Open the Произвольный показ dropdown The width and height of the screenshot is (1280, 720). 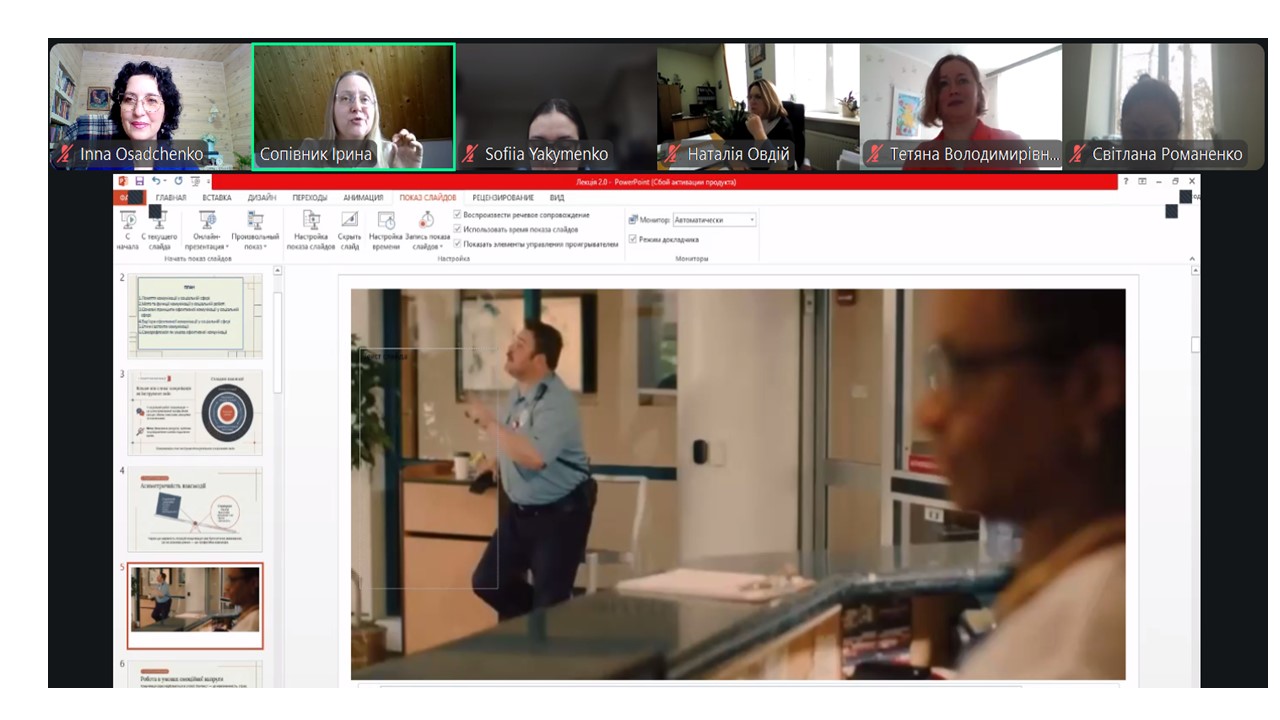tap(255, 230)
